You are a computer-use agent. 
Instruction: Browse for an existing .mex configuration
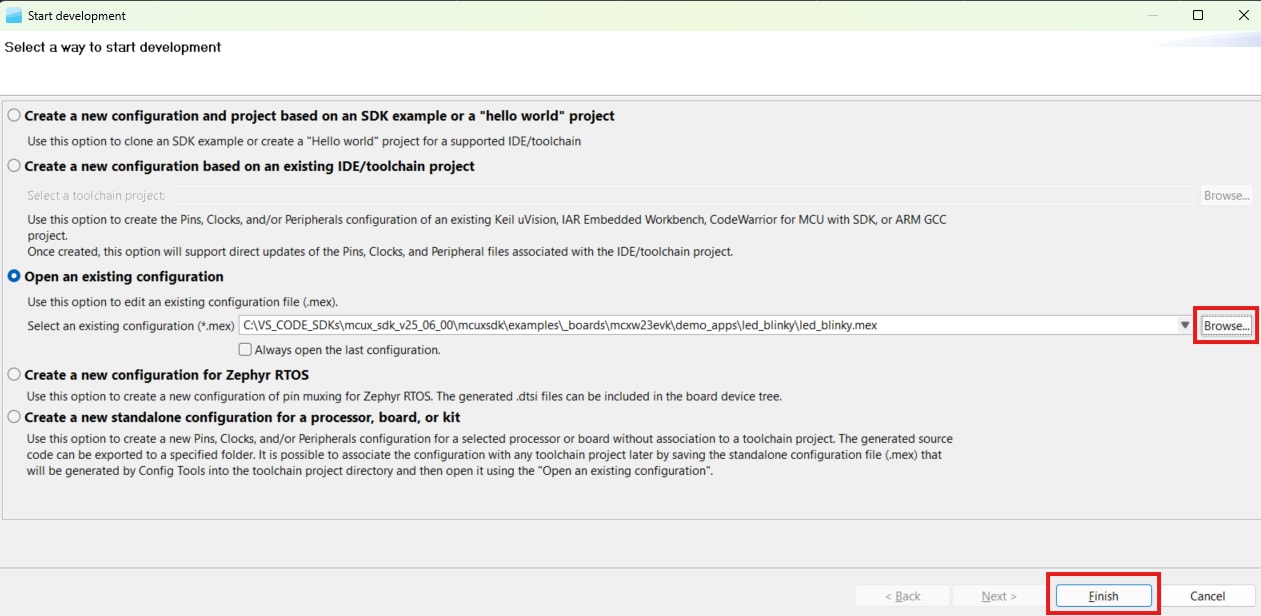coord(1226,326)
